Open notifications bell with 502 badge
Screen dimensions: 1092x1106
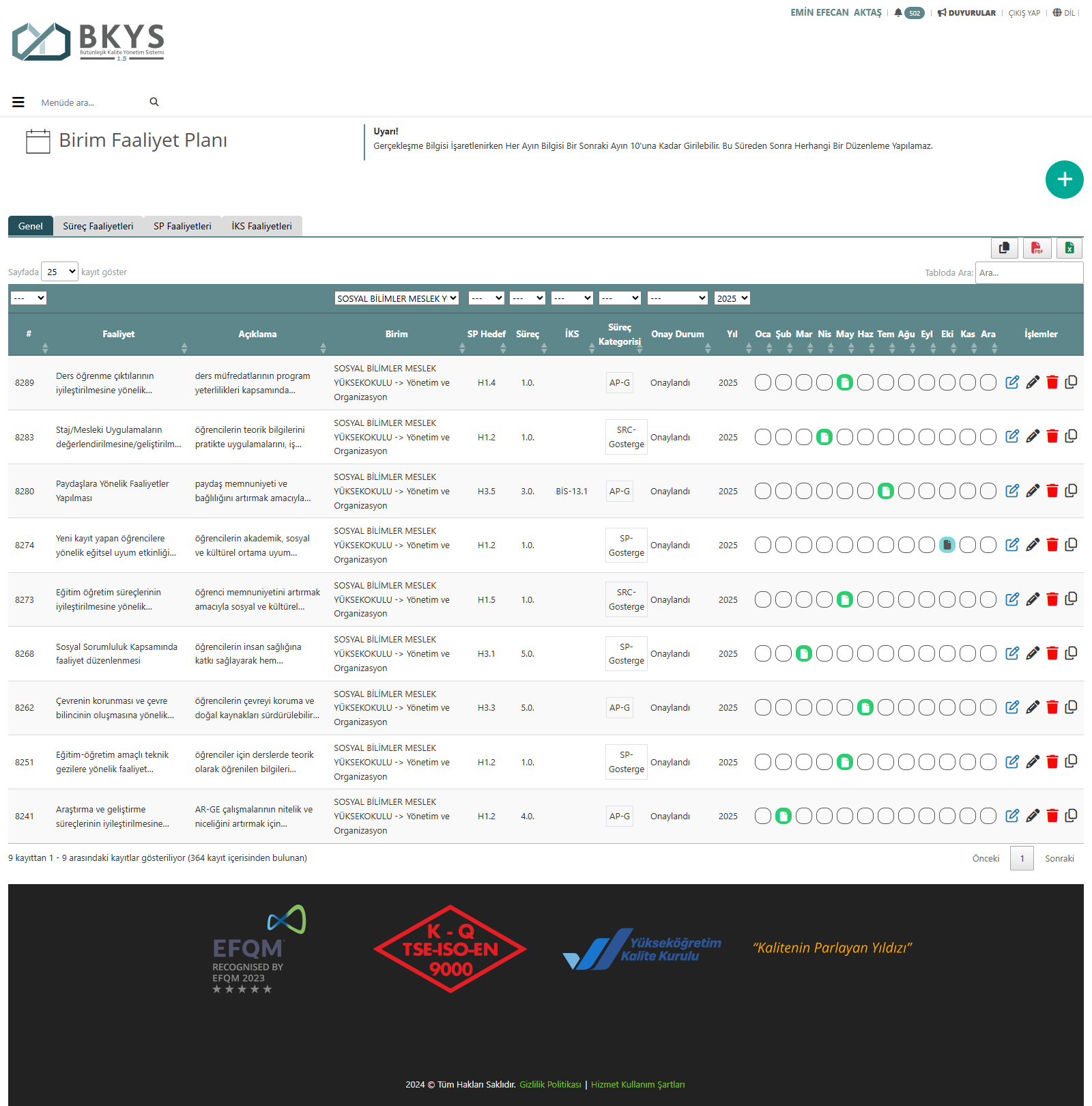pyautogui.click(x=898, y=13)
